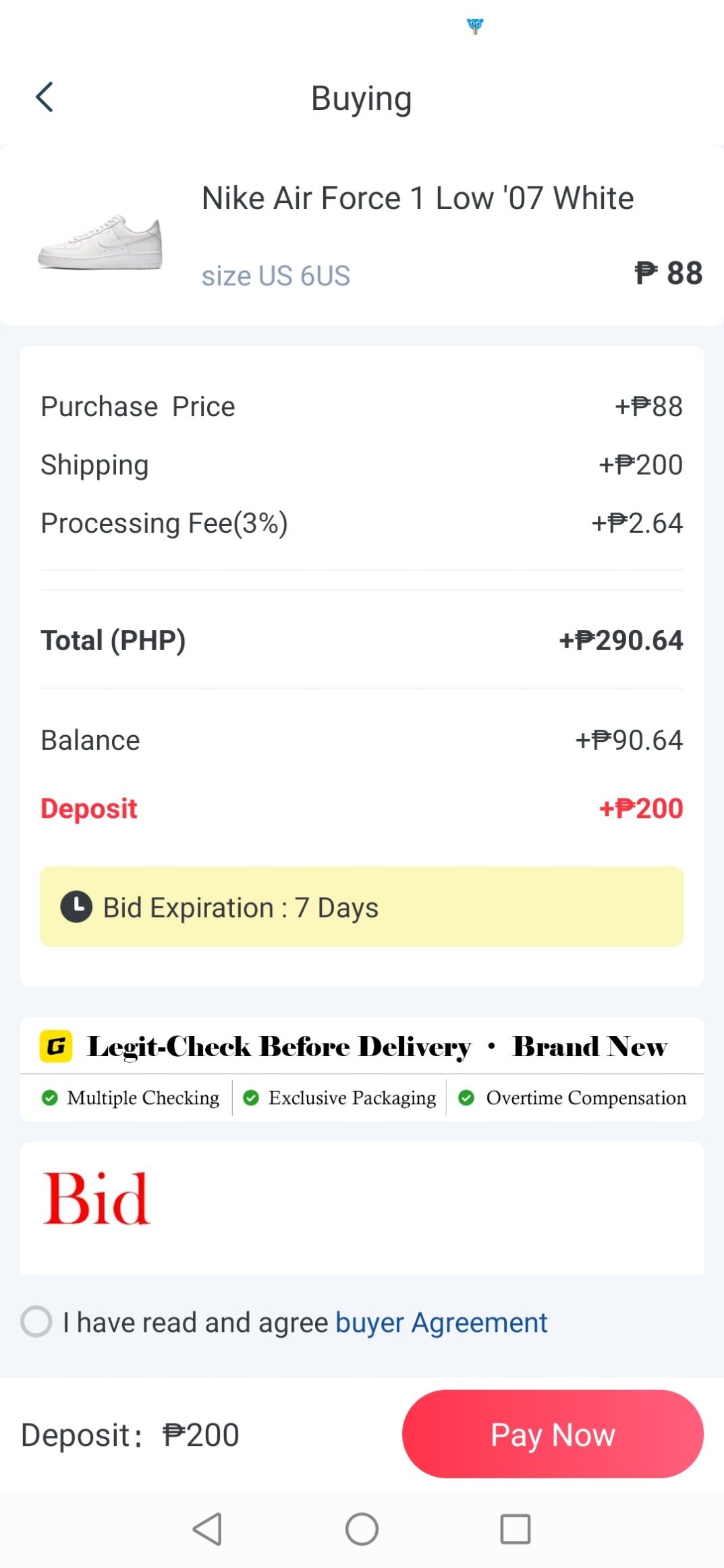This screenshot has height=1568, width=724.
Task: Tap the Nike Air Force 1 shoe thumbnail
Action: pyautogui.click(x=100, y=243)
